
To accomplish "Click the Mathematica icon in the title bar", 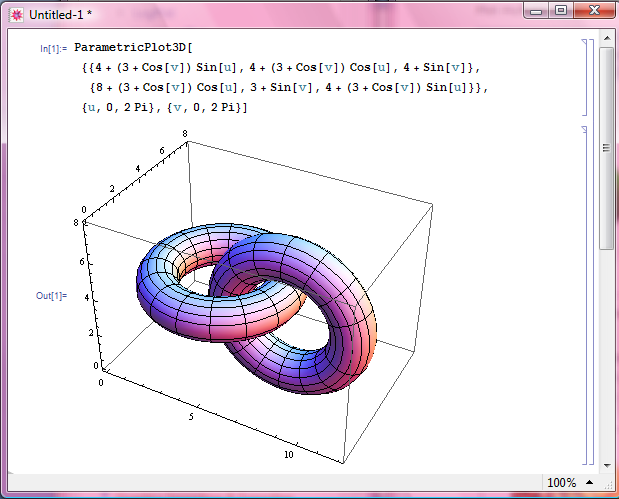I will (x=17, y=15).
